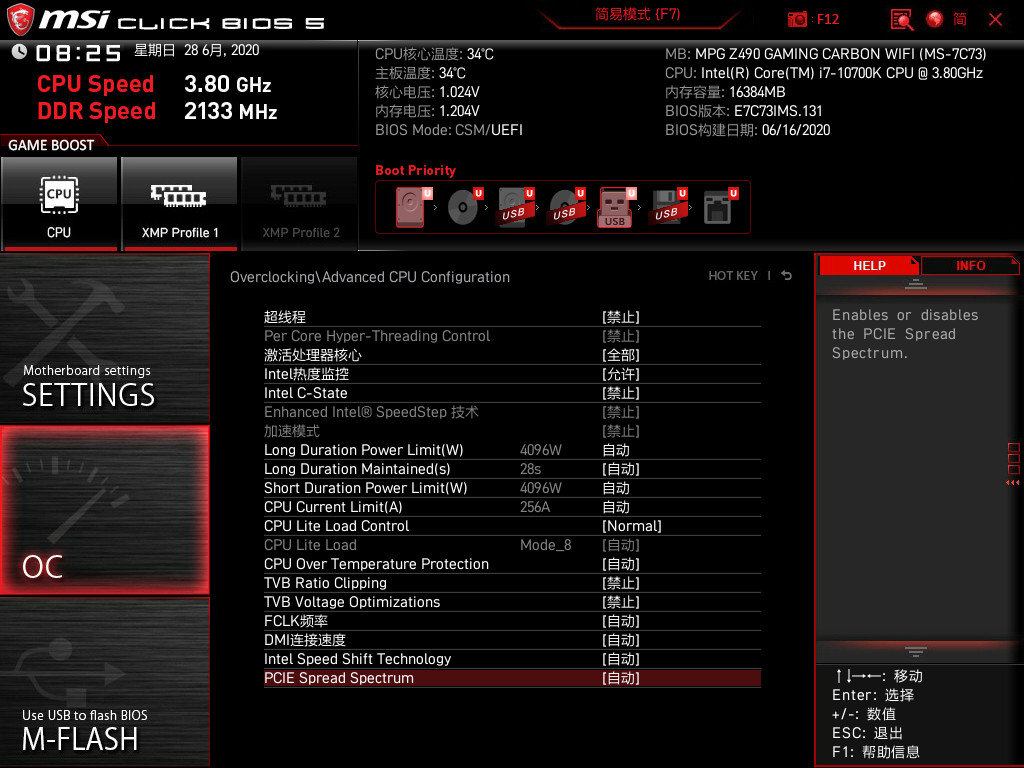The image size is (1024, 768).
Task: Open the SETTINGS motherboard section
Action: click(x=104, y=338)
